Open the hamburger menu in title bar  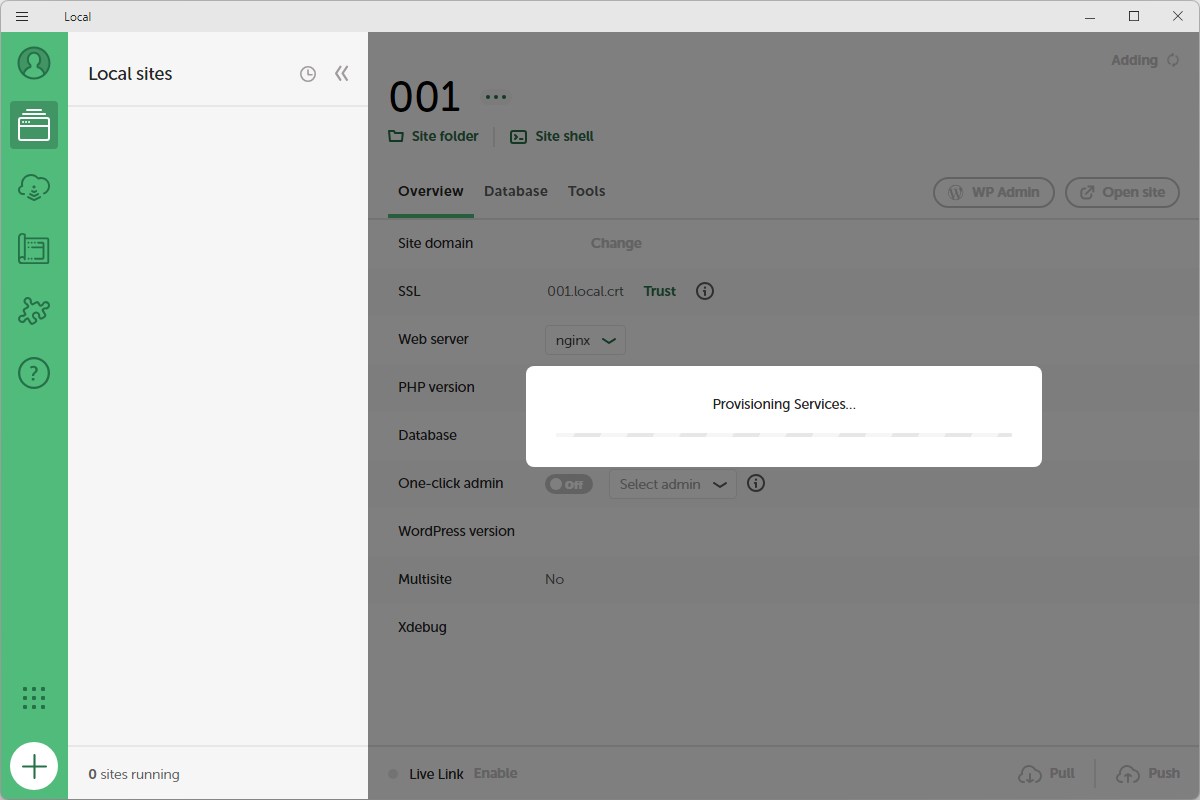tap(22, 16)
